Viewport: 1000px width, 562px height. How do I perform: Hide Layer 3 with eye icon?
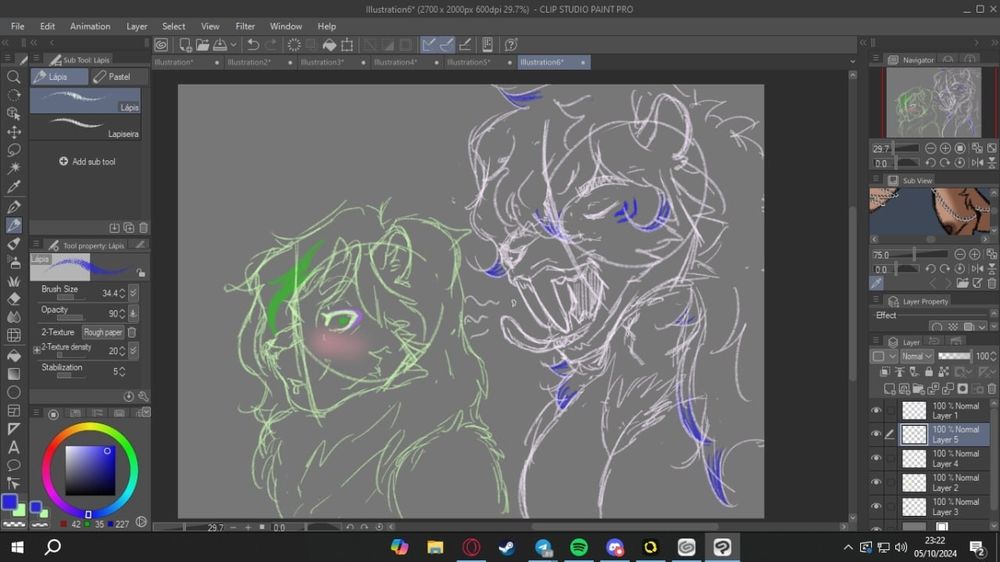pyautogui.click(x=876, y=507)
